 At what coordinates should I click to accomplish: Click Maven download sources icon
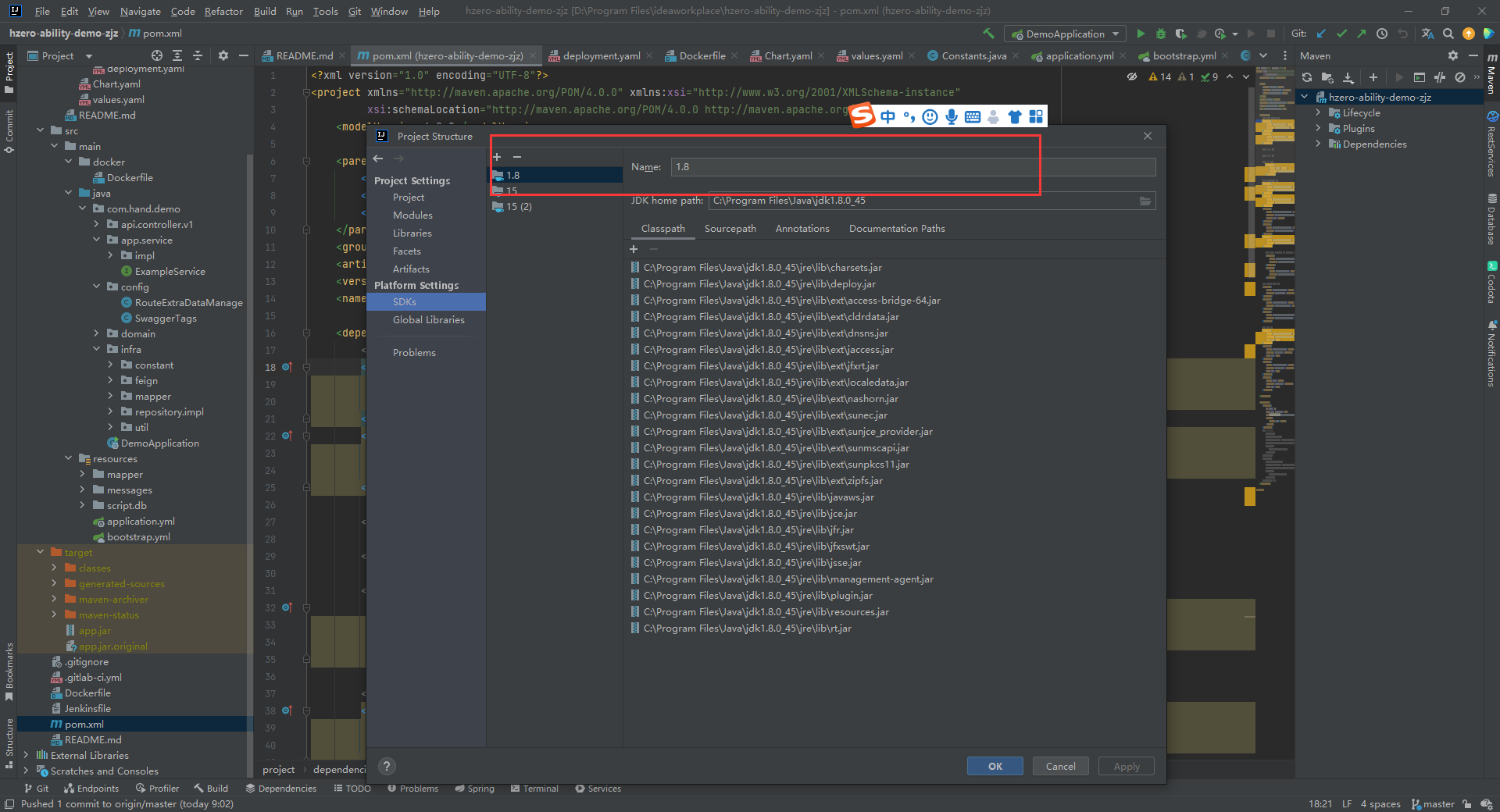[x=1348, y=77]
